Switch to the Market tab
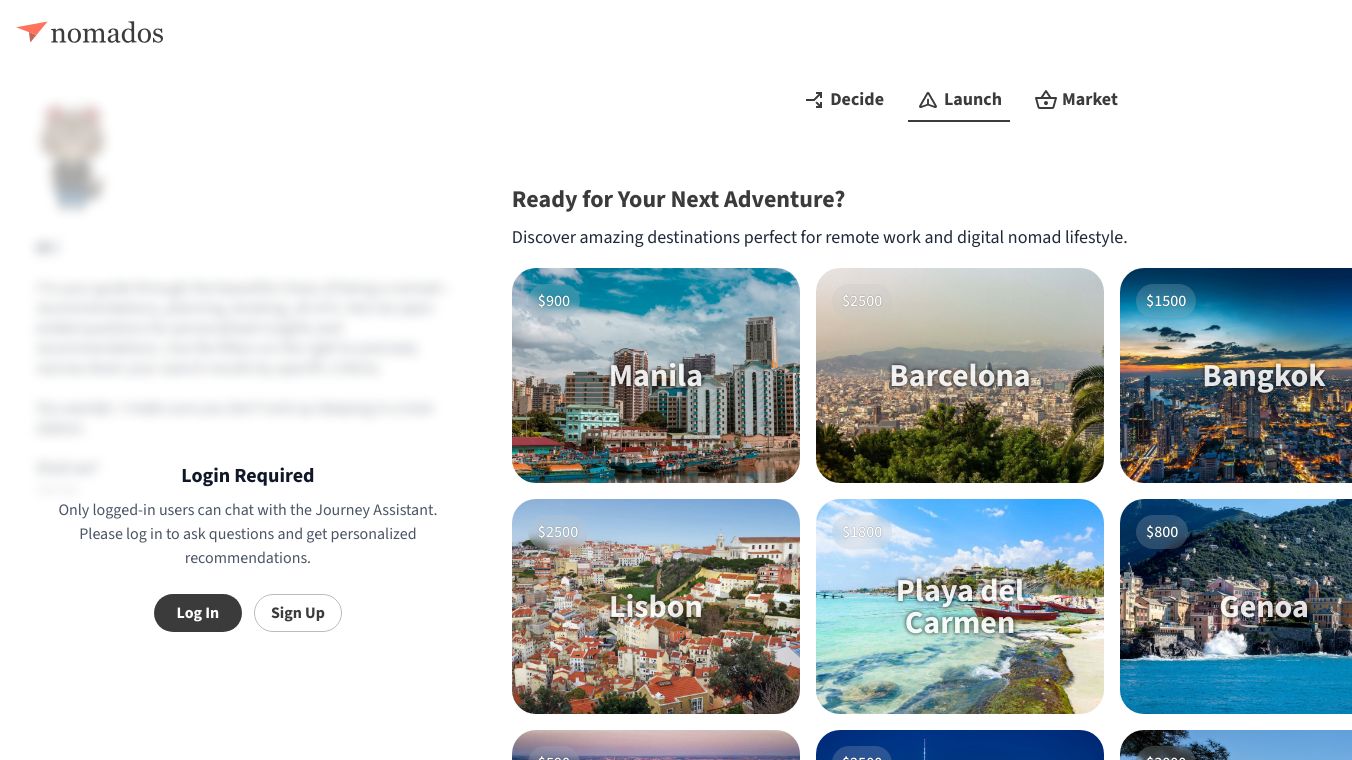This screenshot has width=1352, height=760. pyautogui.click(x=1076, y=99)
